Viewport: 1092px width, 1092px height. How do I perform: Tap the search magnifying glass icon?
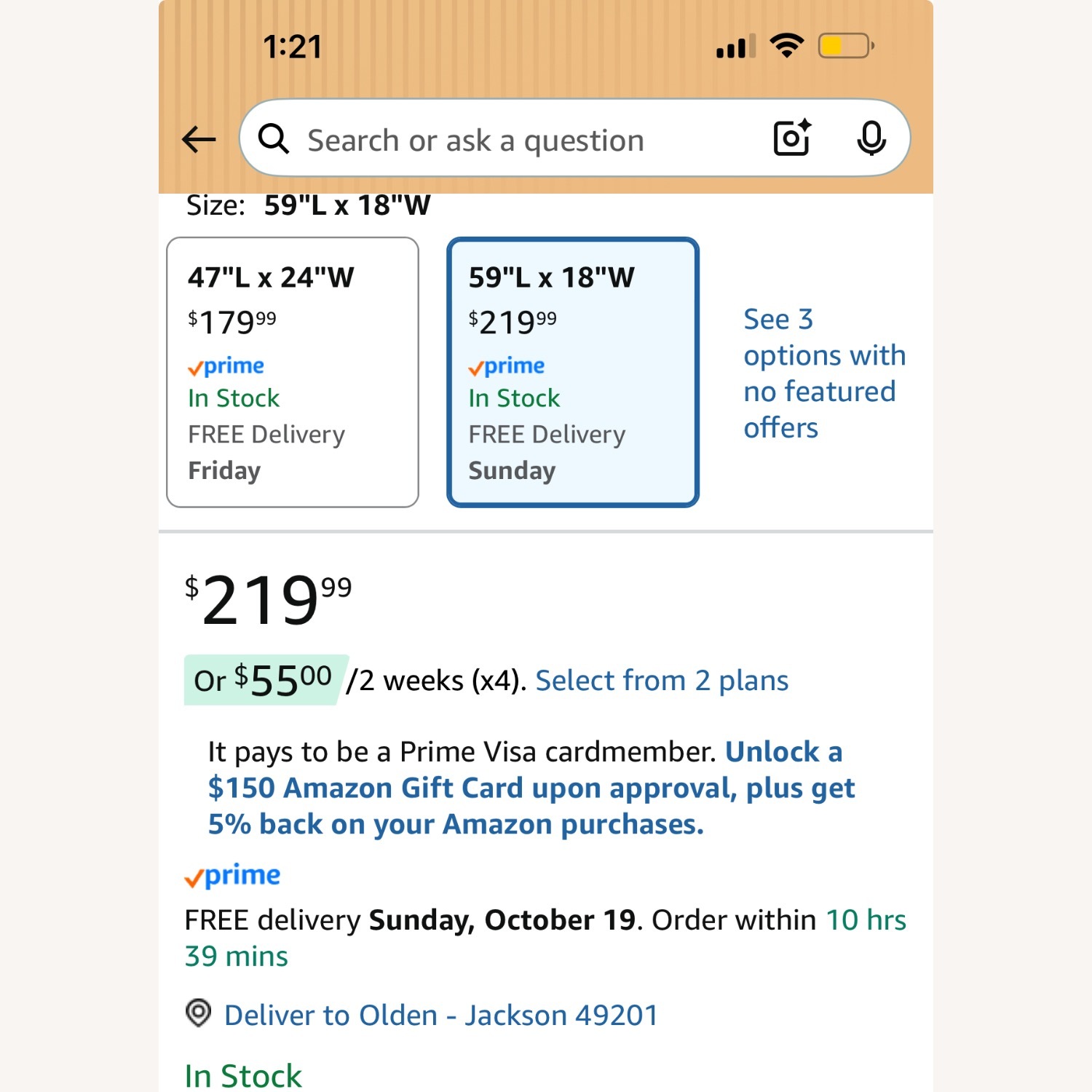point(274,138)
